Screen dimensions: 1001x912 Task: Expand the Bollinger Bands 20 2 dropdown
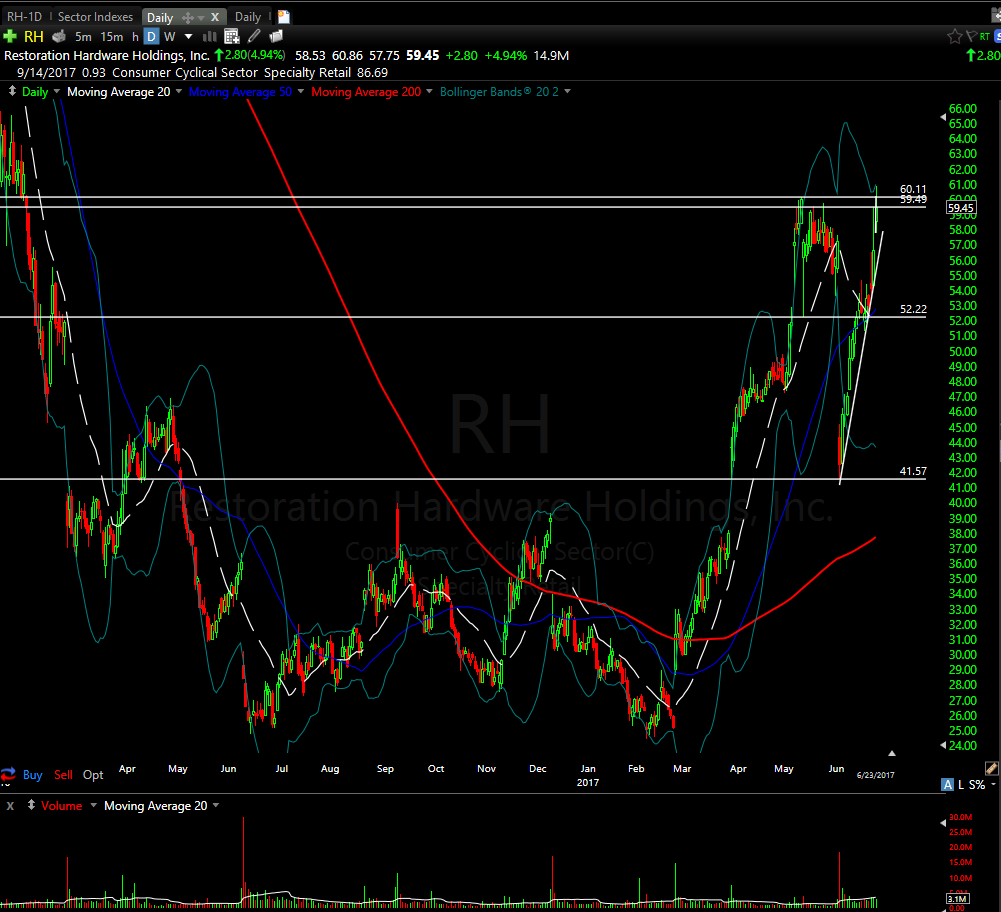coord(567,92)
